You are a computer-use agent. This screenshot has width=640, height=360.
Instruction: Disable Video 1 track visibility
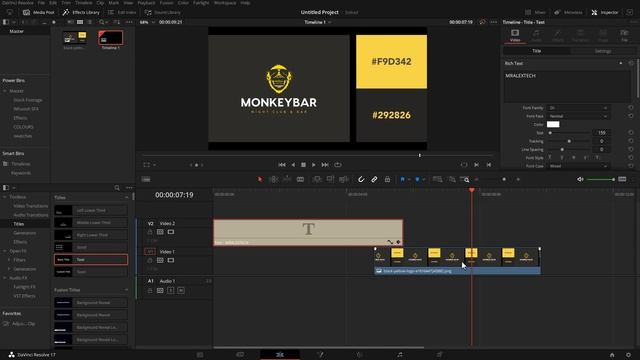(x=171, y=260)
